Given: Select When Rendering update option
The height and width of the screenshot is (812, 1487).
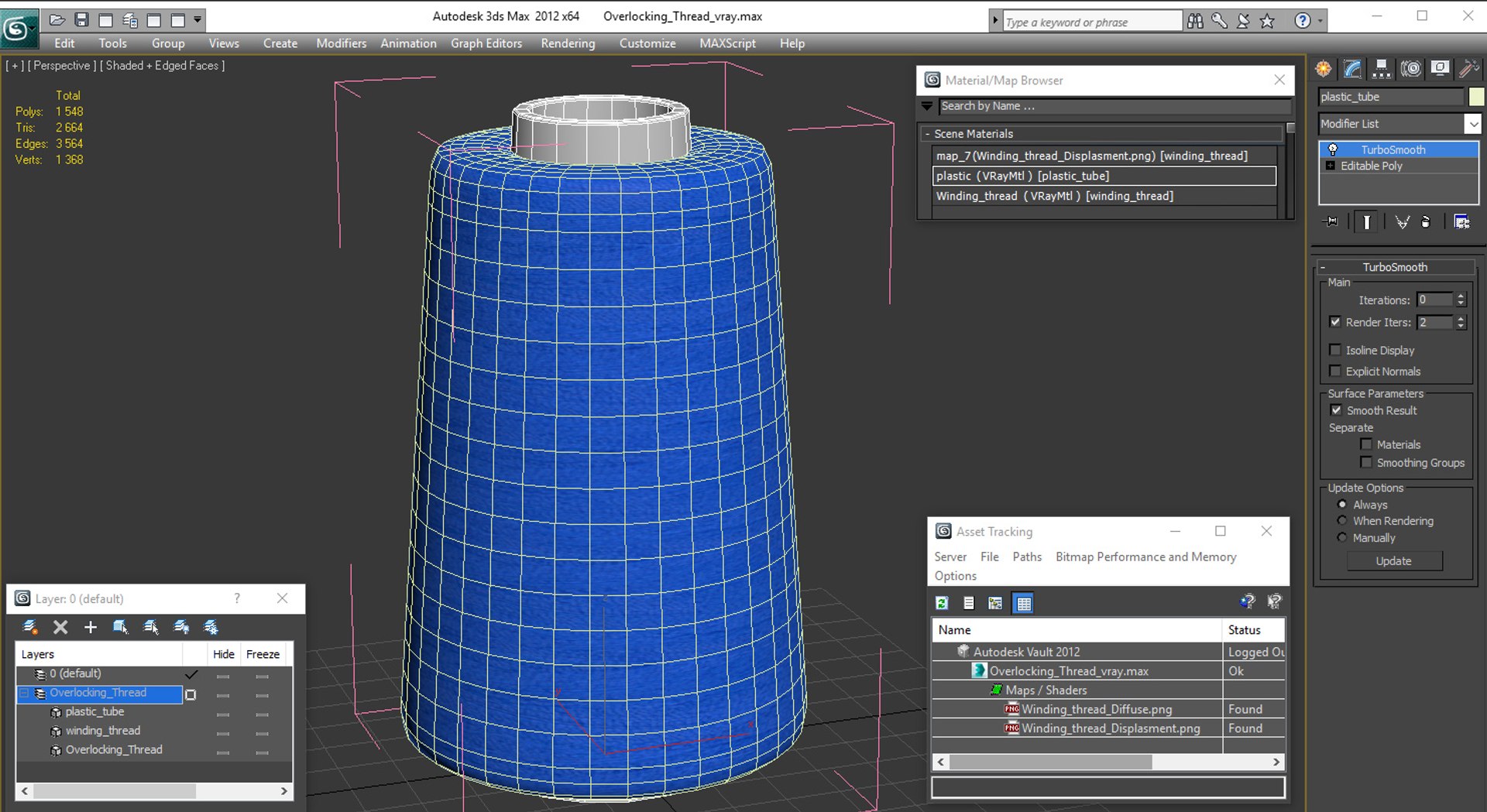Looking at the screenshot, I should tap(1342, 521).
